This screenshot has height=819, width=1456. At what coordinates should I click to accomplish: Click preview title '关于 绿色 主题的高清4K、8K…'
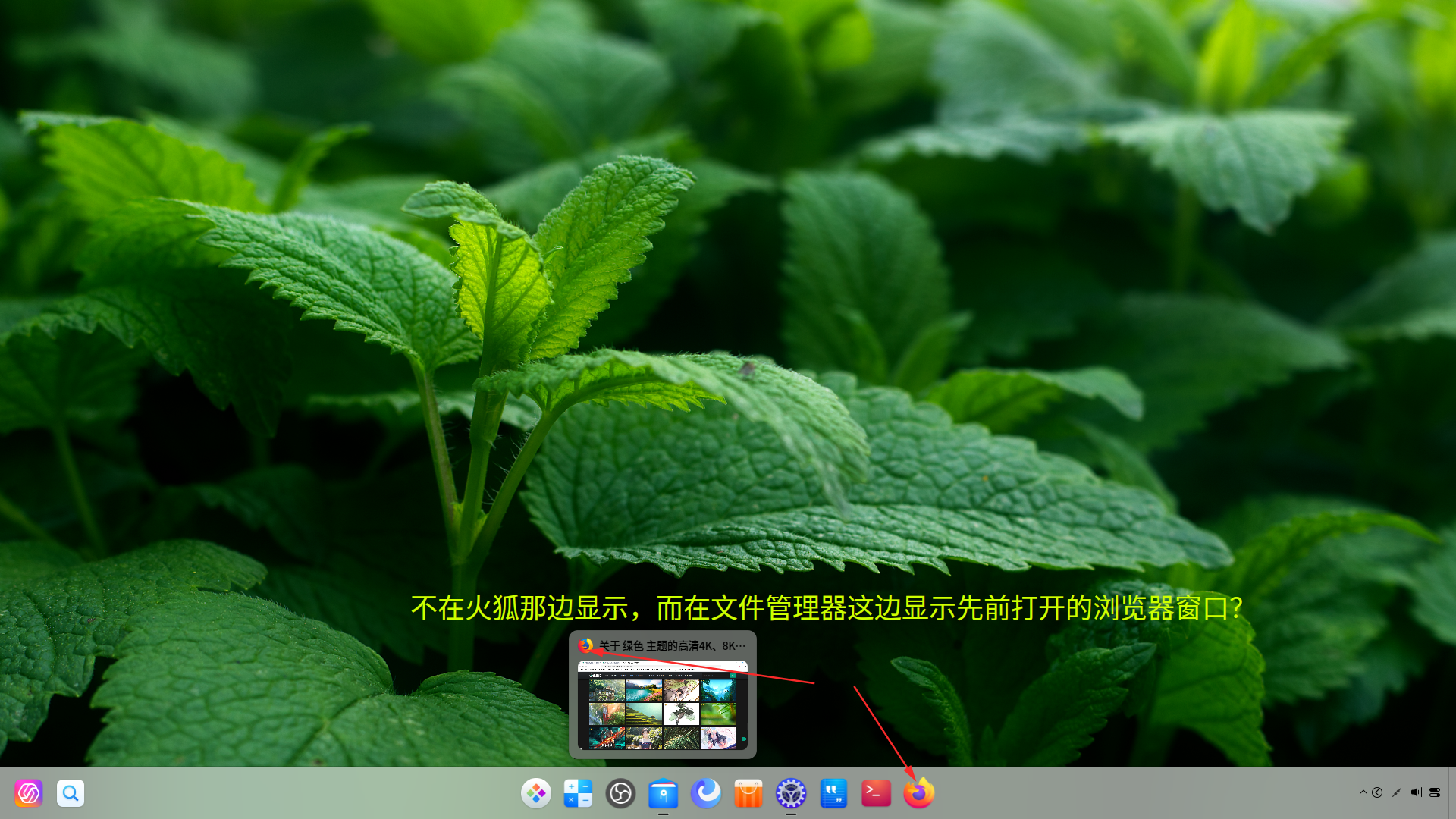(672, 646)
